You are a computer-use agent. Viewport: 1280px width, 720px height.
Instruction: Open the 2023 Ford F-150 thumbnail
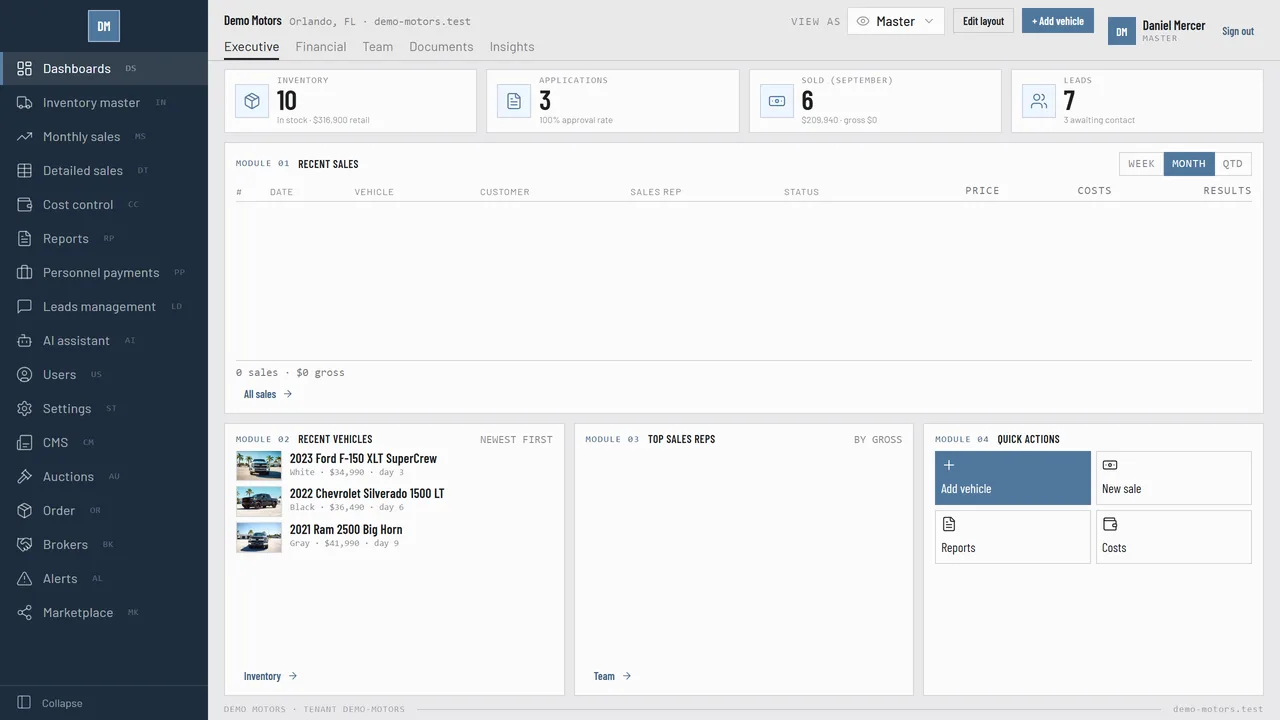[x=259, y=466]
